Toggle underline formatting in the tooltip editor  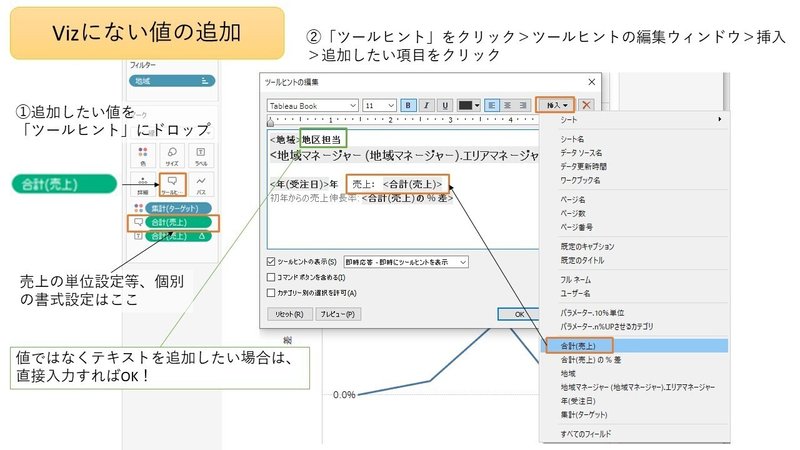click(445, 105)
